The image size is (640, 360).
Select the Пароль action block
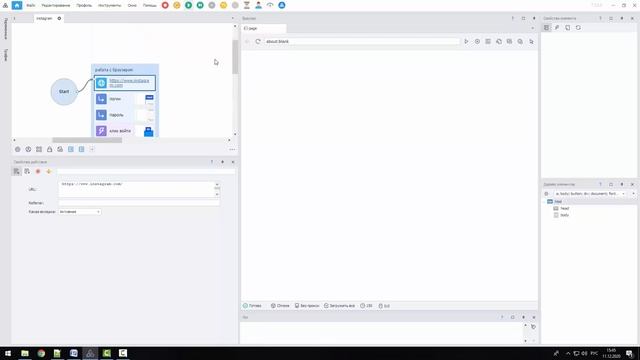point(124,115)
